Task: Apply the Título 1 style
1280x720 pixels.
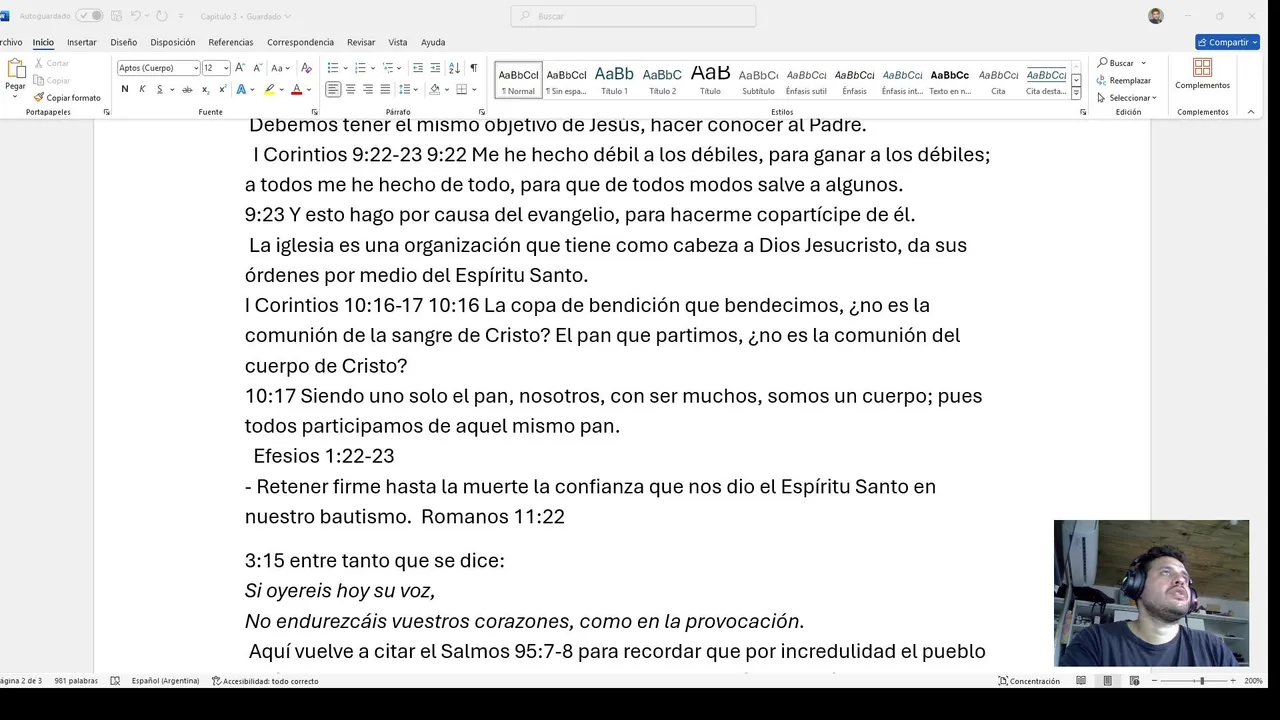Action: click(x=614, y=80)
